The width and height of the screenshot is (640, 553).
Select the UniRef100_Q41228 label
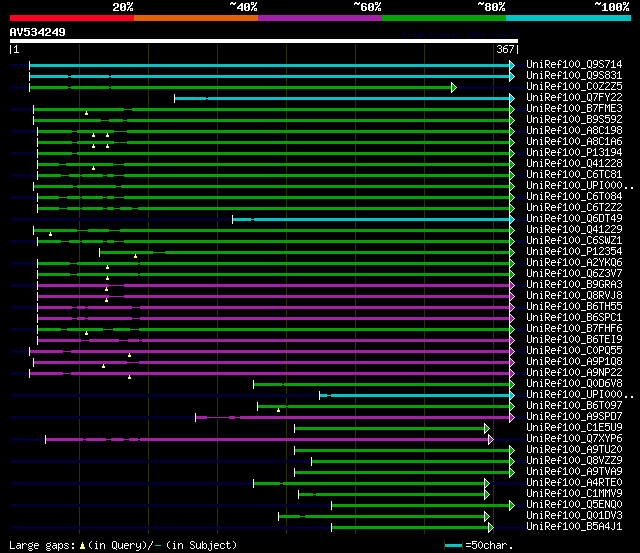[574, 164]
